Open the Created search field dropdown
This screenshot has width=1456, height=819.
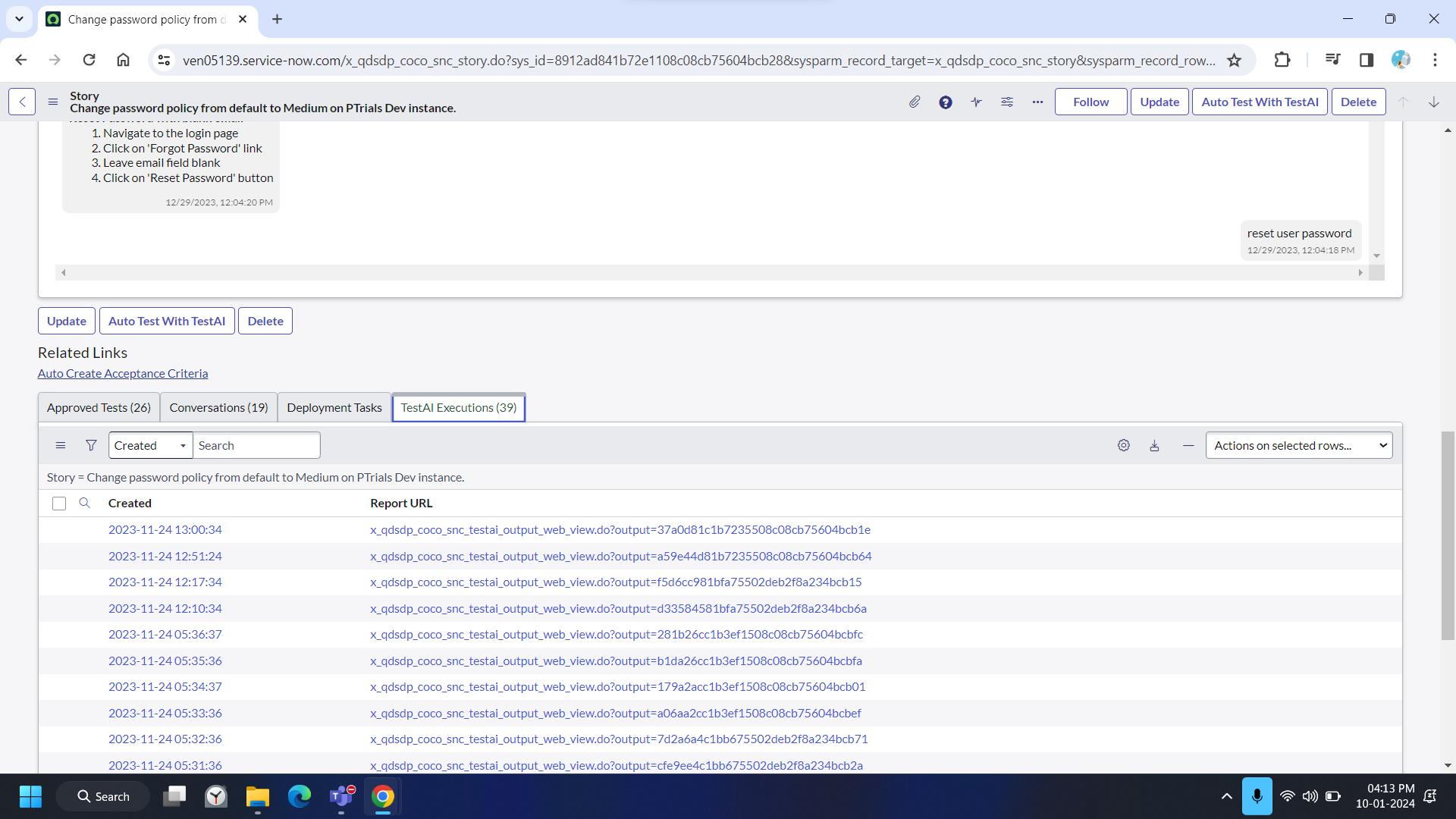[150, 445]
